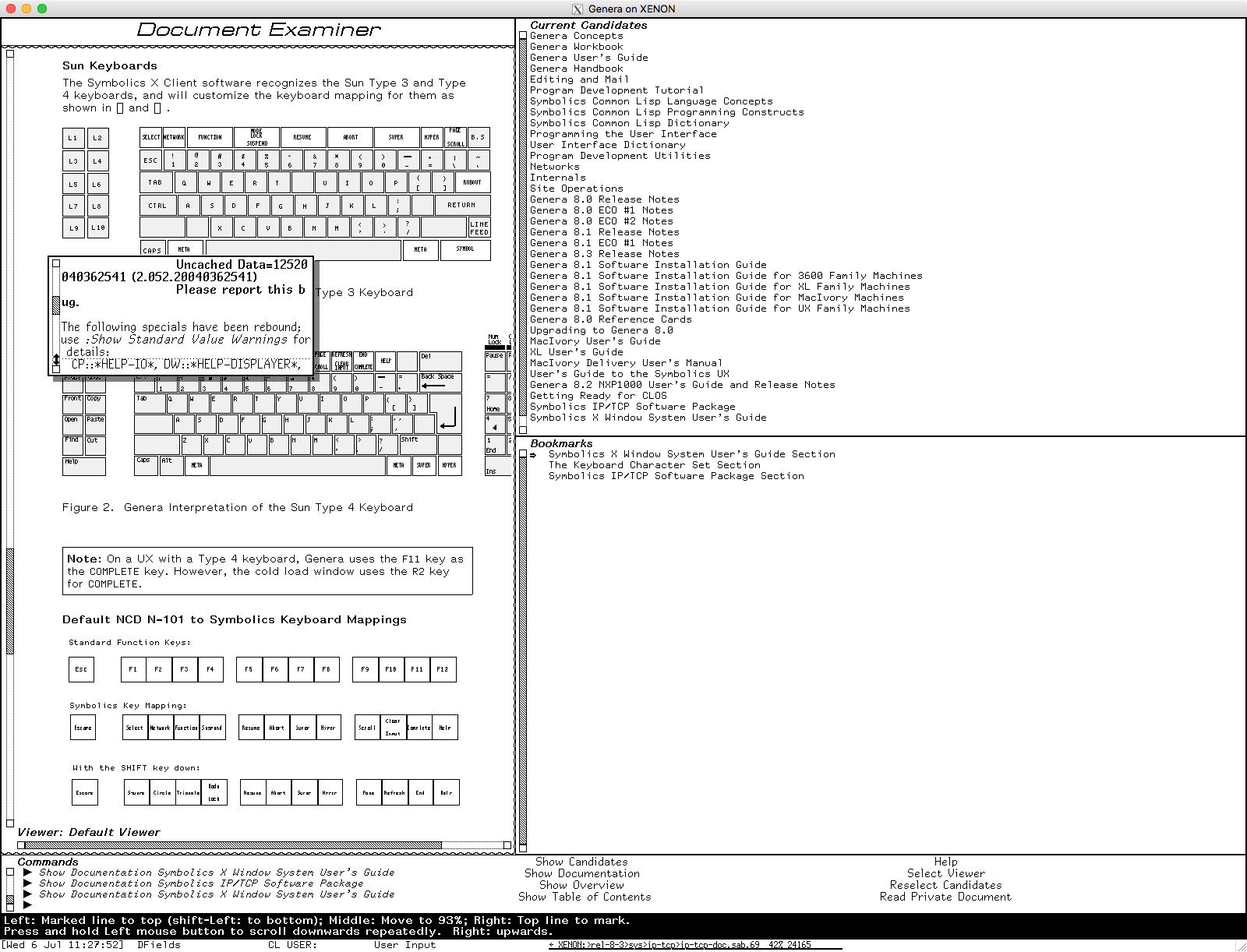Image resolution: width=1247 pixels, height=952 pixels.
Task: Click the F12 key in the NCD function row
Action: pyautogui.click(x=443, y=669)
